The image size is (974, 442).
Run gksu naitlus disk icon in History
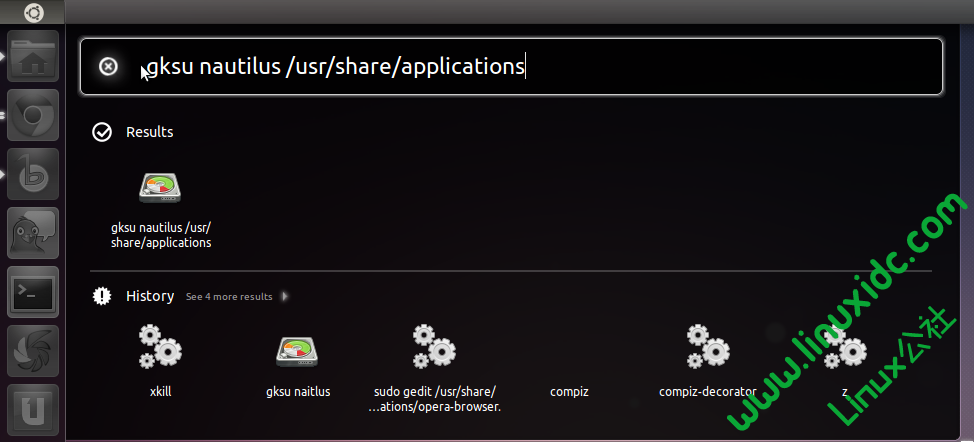[x=298, y=351]
